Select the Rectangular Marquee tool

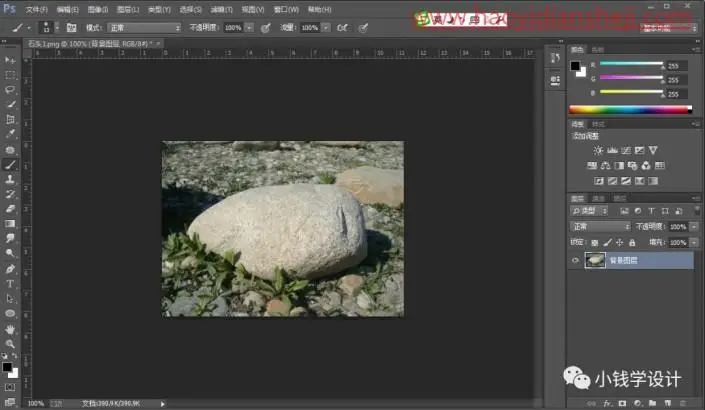click(10, 75)
